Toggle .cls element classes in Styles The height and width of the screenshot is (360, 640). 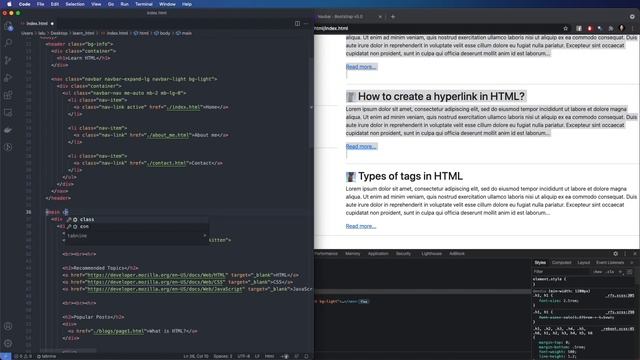pyautogui.click(x=610, y=271)
